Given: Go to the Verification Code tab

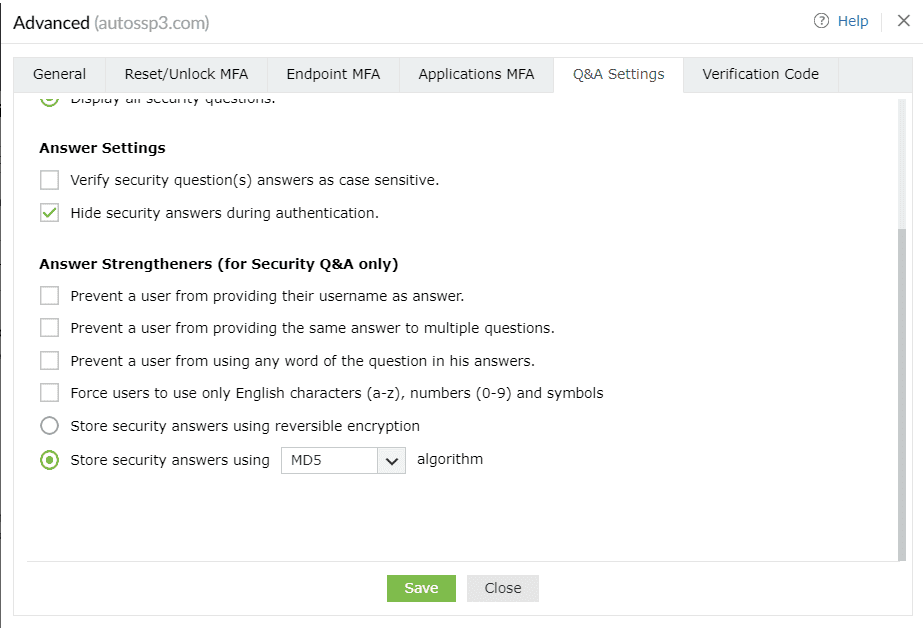Looking at the screenshot, I should click(760, 74).
